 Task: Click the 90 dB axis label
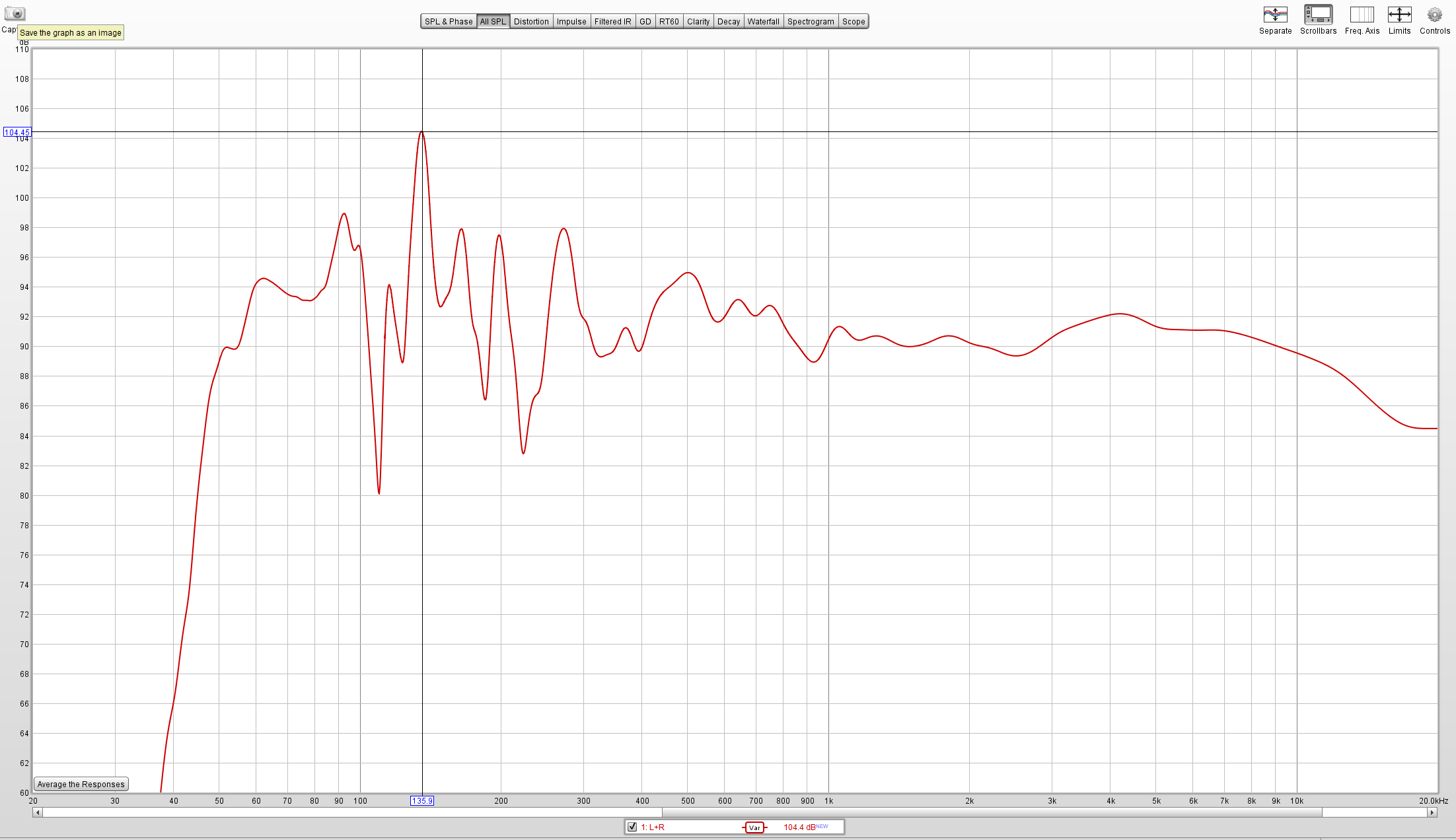24,346
